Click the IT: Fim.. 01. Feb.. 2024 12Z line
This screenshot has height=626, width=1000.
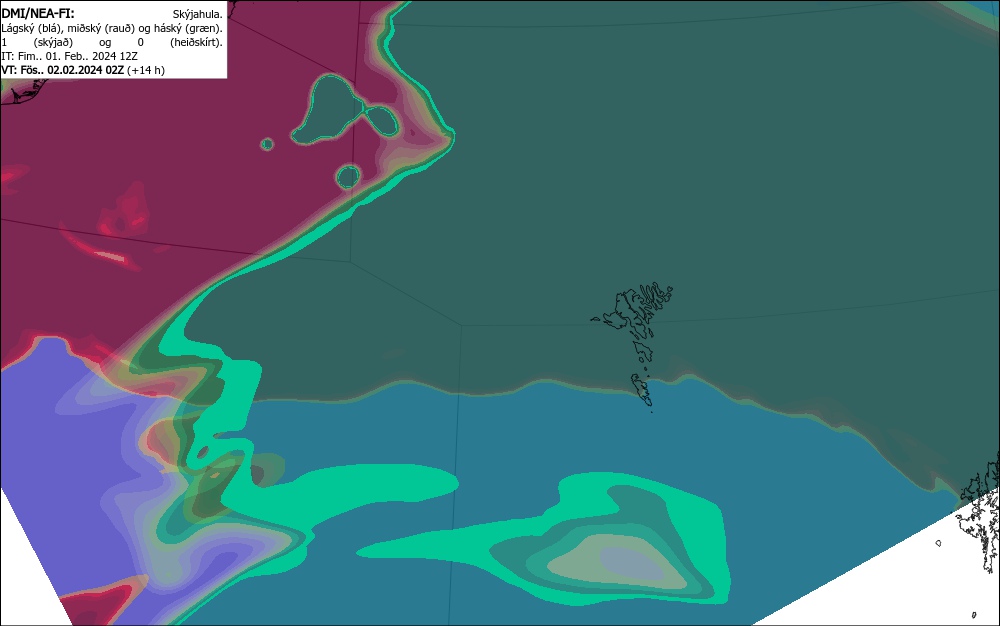70,56
